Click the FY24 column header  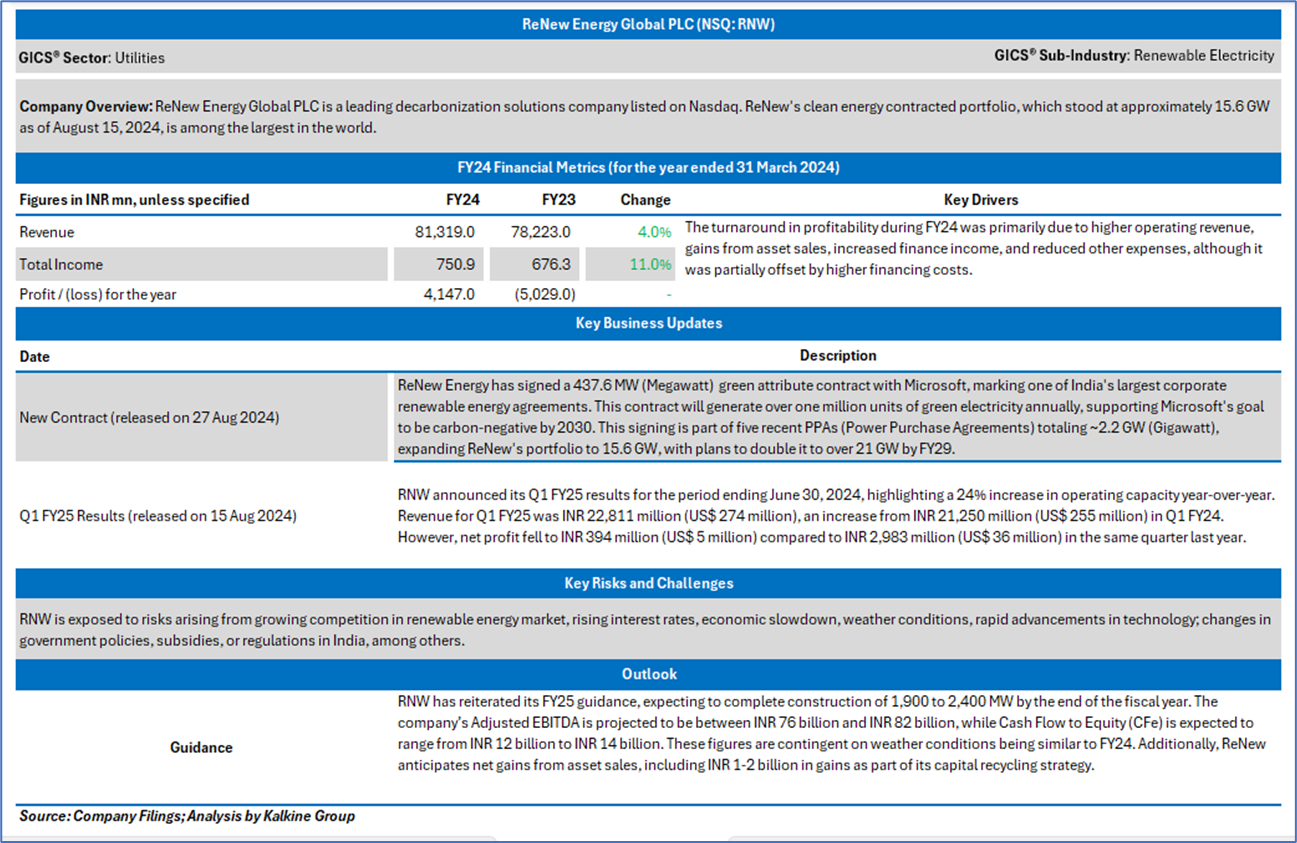[x=462, y=200]
